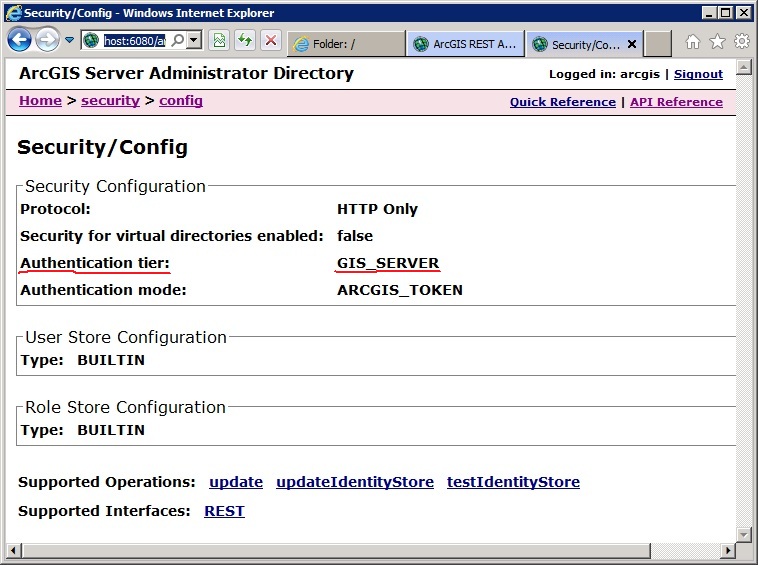Click the address bar URL field
The height and width of the screenshot is (565, 758).
point(134,41)
